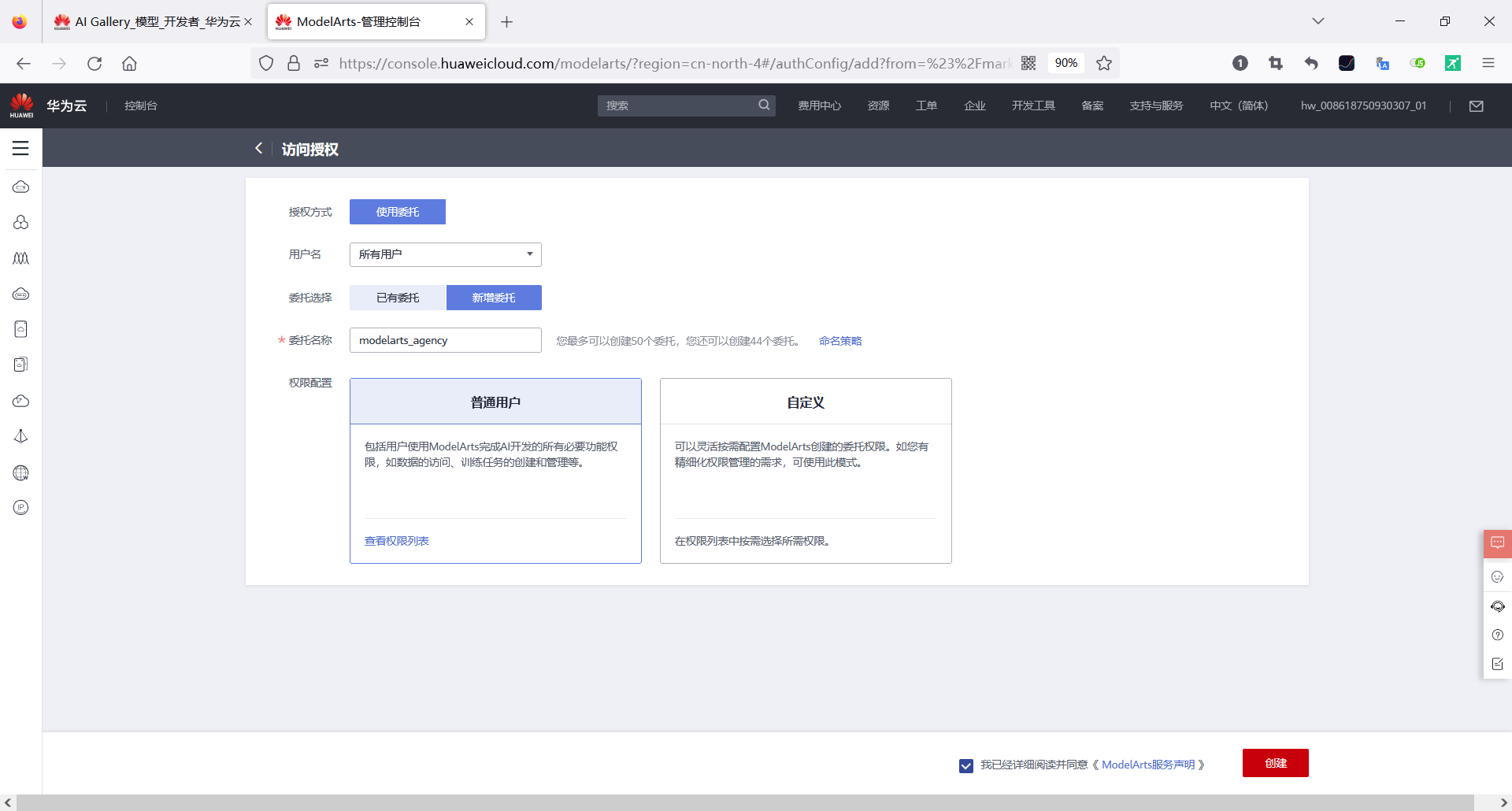Click the shield tracking protection icon
The height and width of the screenshot is (811, 1512).
266,63
